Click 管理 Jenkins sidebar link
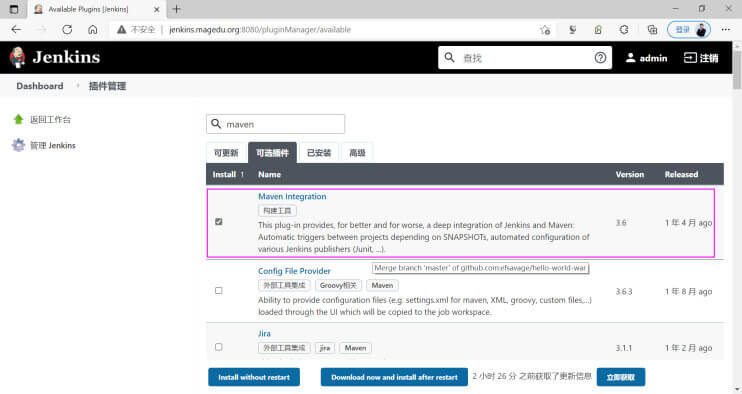 click(x=53, y=145)
